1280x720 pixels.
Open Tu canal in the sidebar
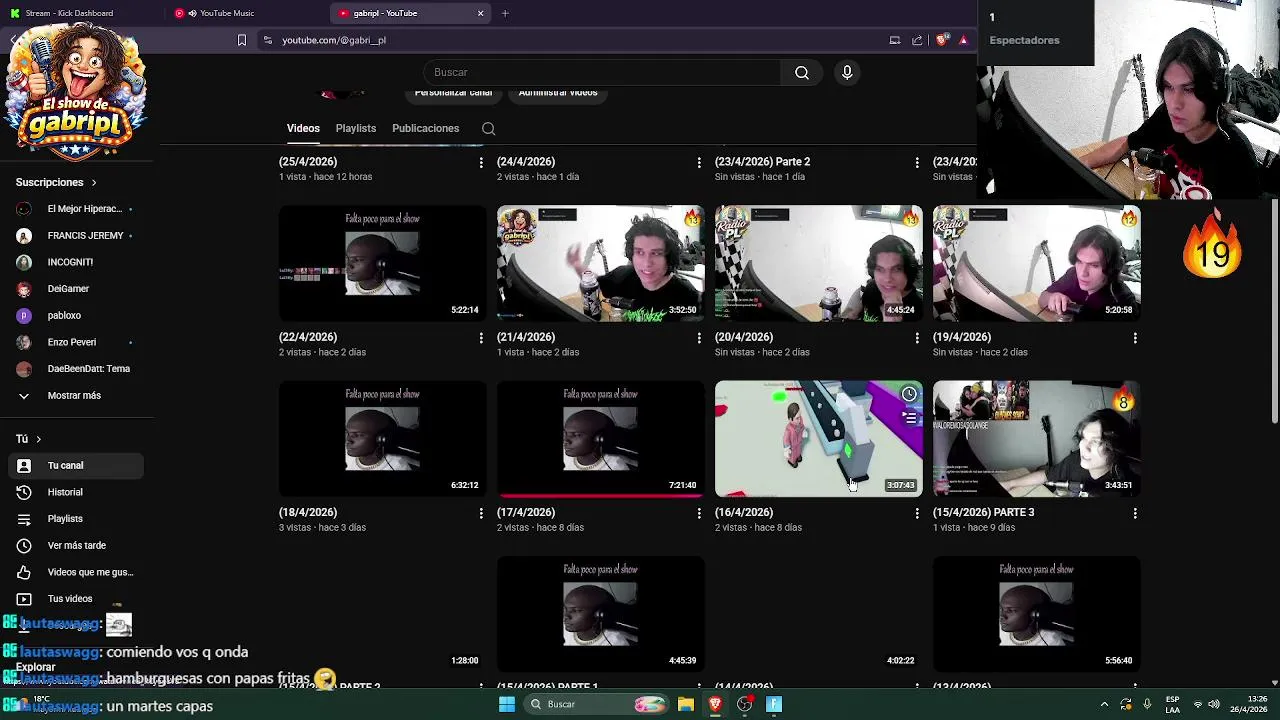(x=76, y=466)
